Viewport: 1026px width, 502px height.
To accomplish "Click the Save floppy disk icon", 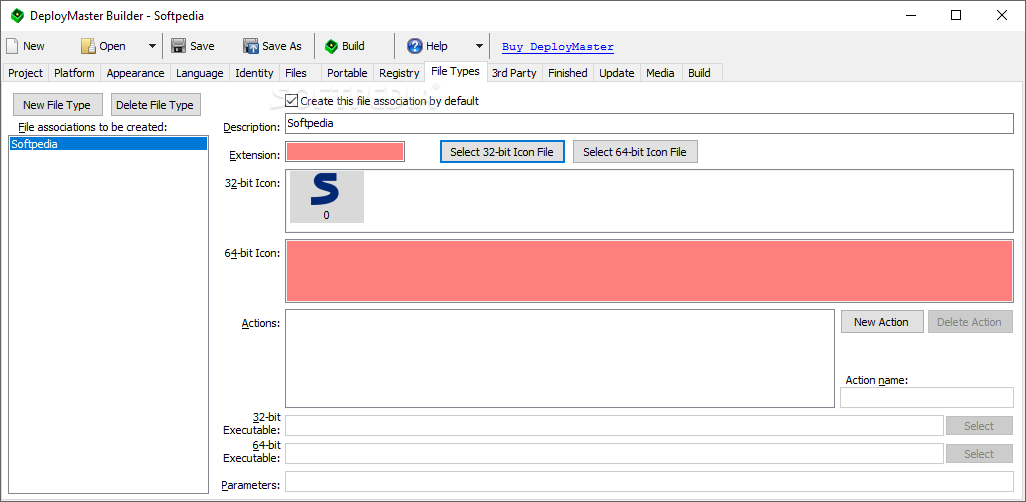I will tap(178, 46).
